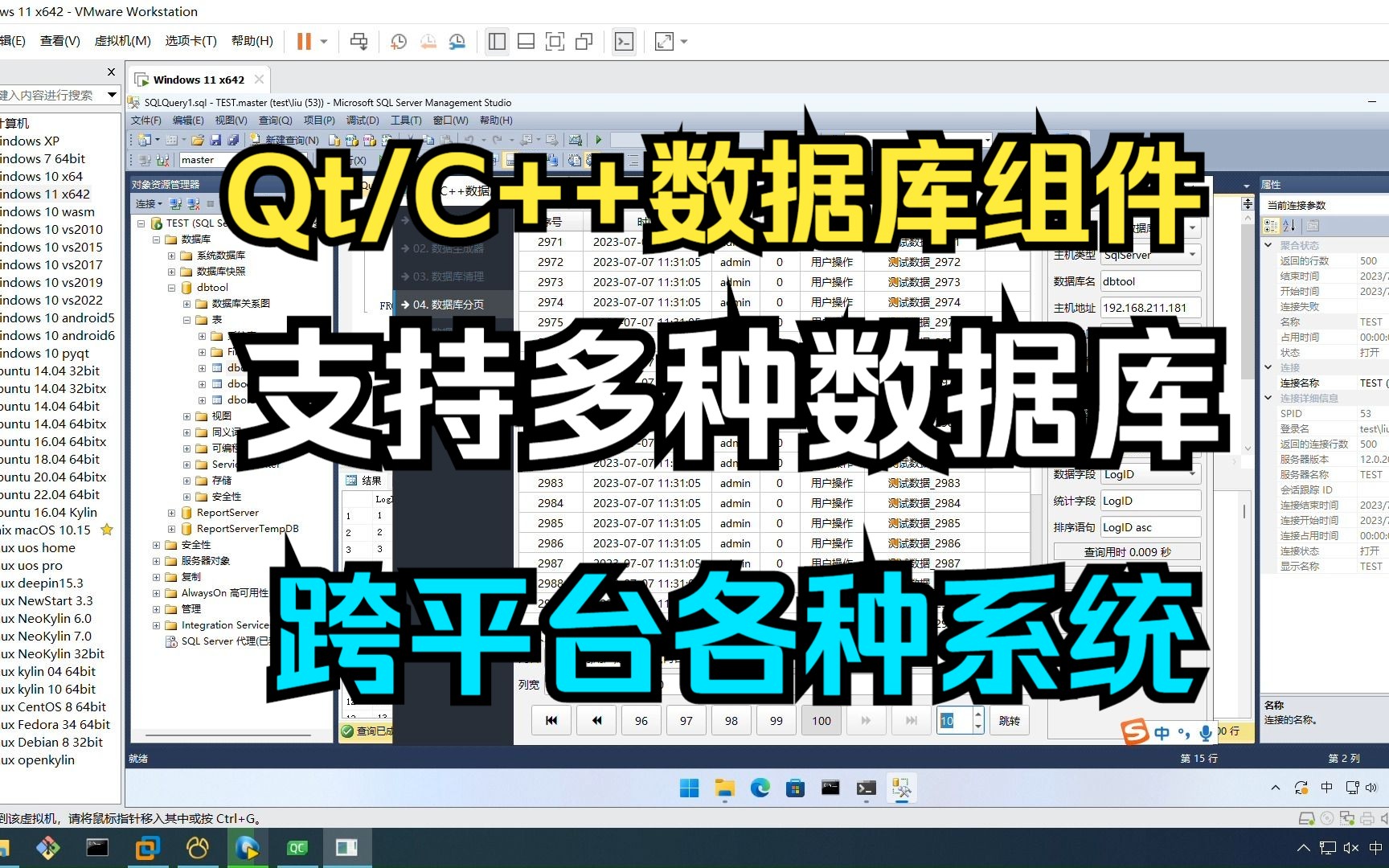Open the dropdown arrow next to VM pause button

click(324, 41)
